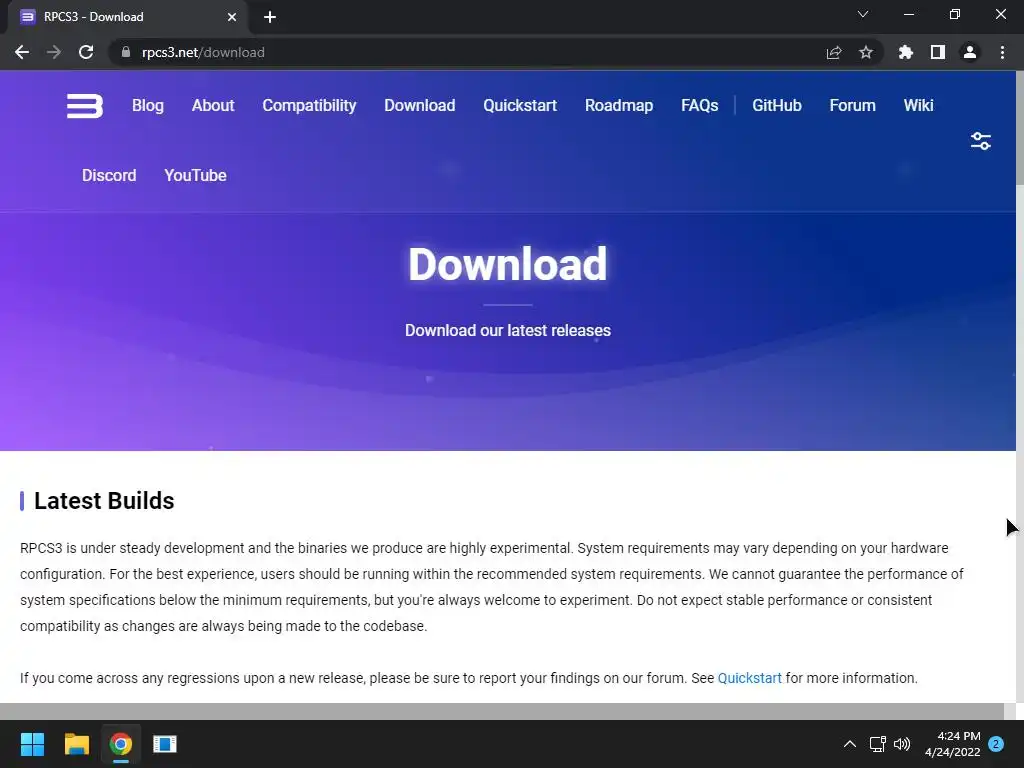Image resolution: width=1024 pixels, height=768 pixels.
Task: Open the site settings sliders icon
Action: pyautogui.click(x=980, y=141)
